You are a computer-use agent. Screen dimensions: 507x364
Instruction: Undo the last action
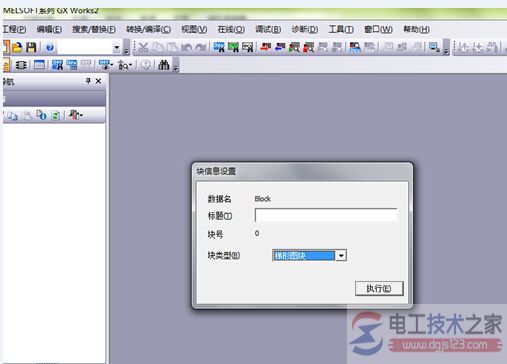[x=186, y=48]
